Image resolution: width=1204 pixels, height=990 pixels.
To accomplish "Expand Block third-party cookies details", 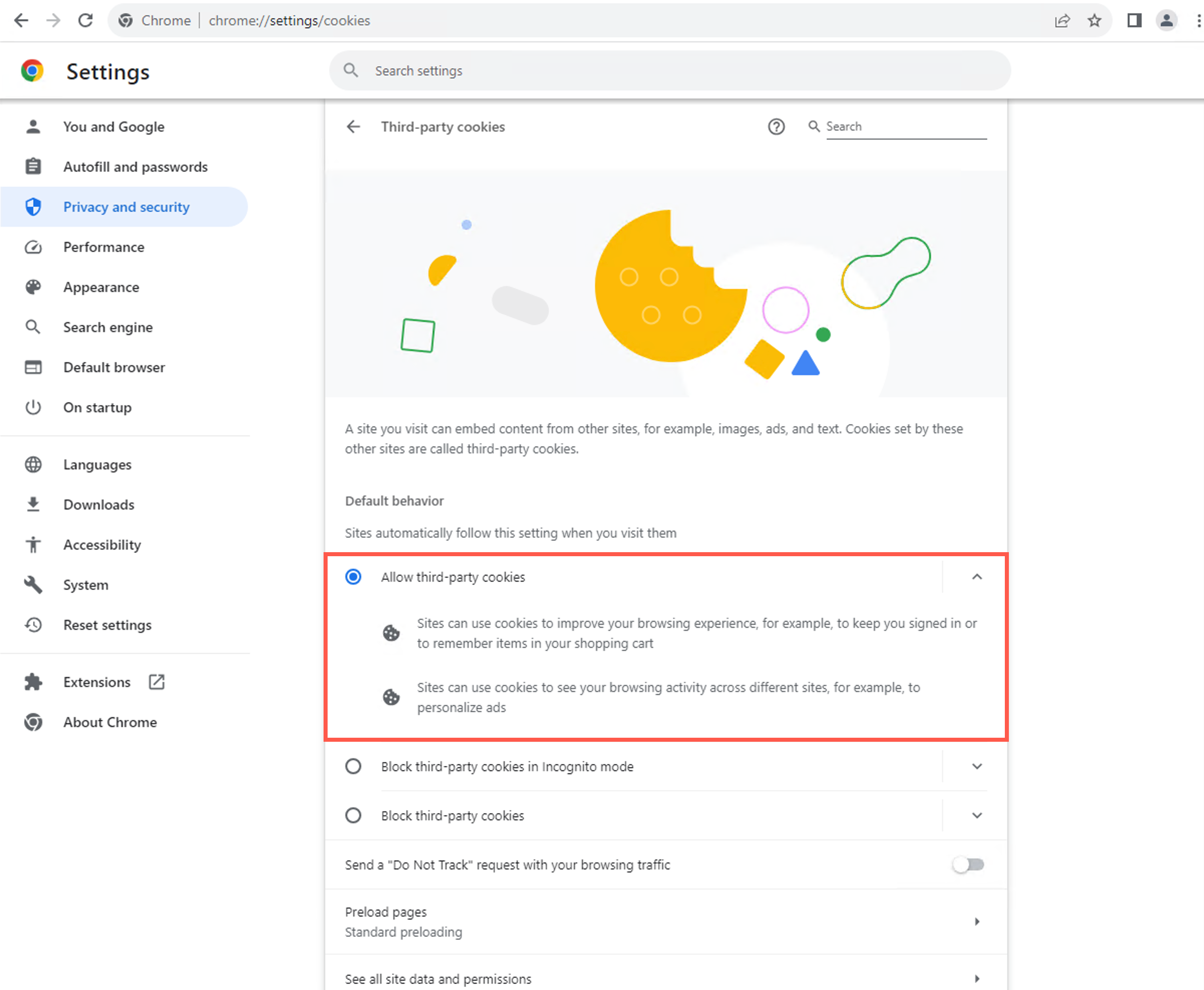I will pyautogui.click(x=978, y=815).
